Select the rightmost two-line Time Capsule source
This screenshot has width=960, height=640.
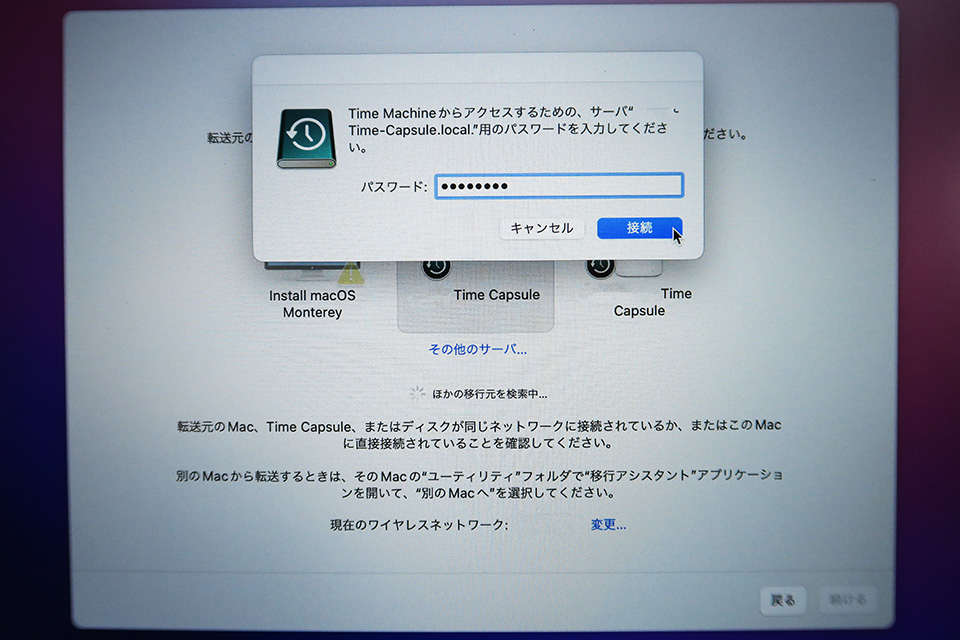(639, 290)
